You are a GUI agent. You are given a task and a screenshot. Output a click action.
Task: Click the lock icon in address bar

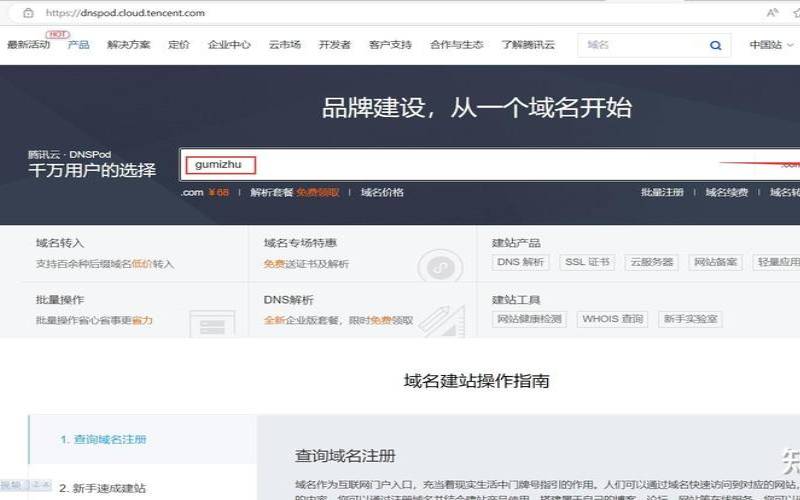29,13
